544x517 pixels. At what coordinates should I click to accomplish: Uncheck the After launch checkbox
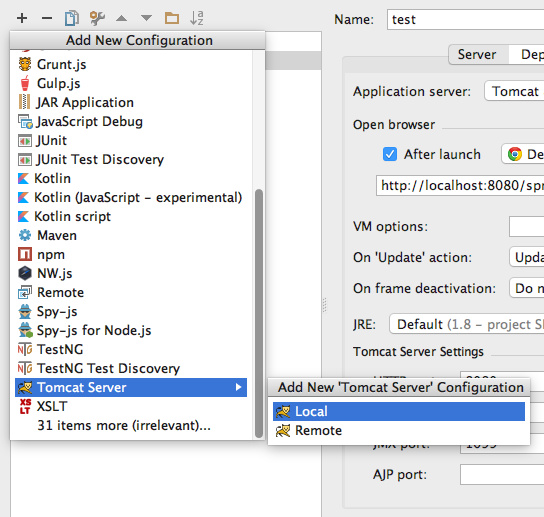pos(390,154)
